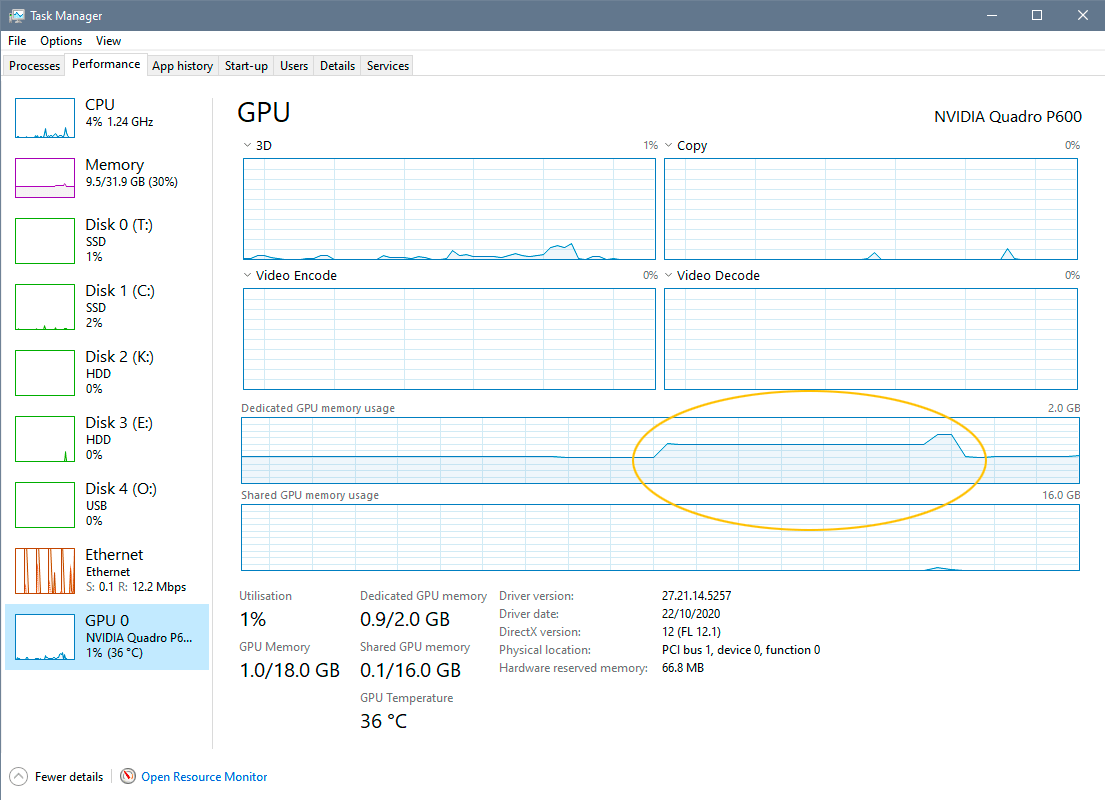
Task: Click the 2.0 GB dedicated memory scale label
Action: click(1063, 408)
